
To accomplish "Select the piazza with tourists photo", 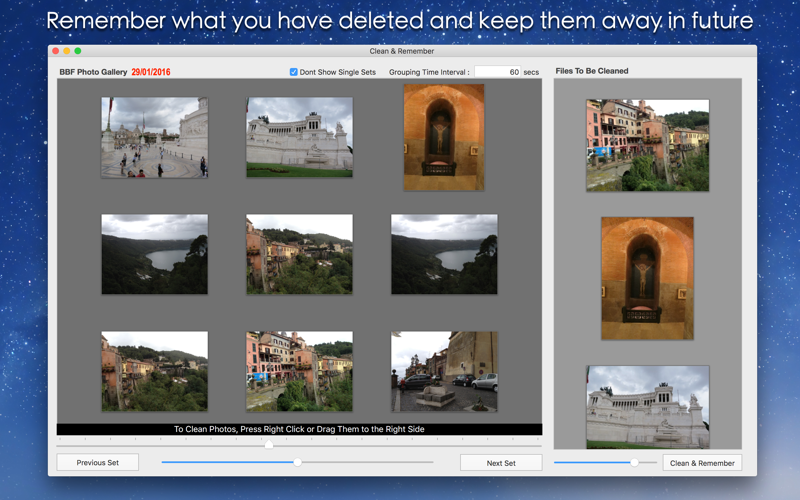I will [x=155, y=138].
